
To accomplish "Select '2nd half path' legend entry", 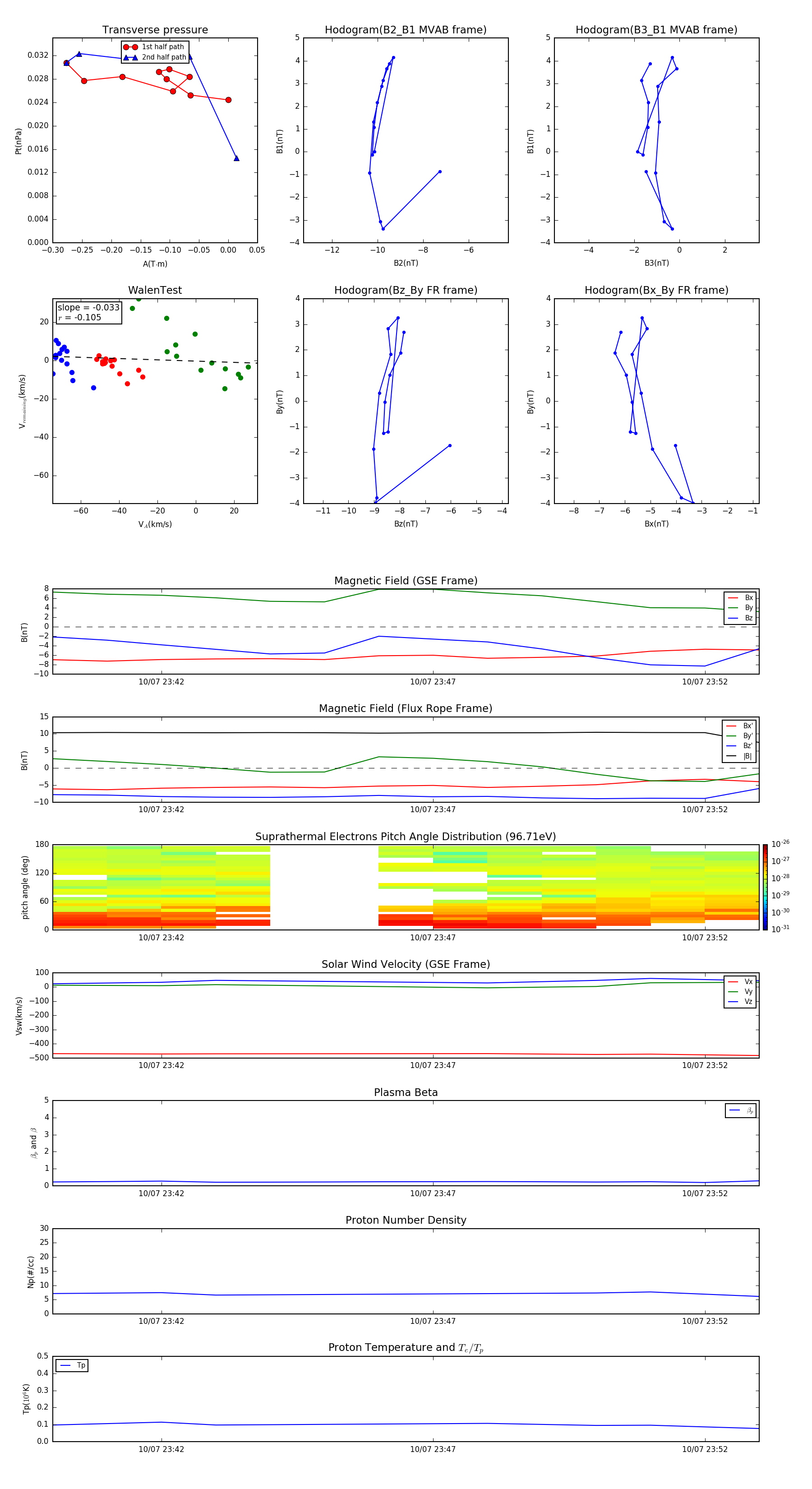I will pos(154,57).
